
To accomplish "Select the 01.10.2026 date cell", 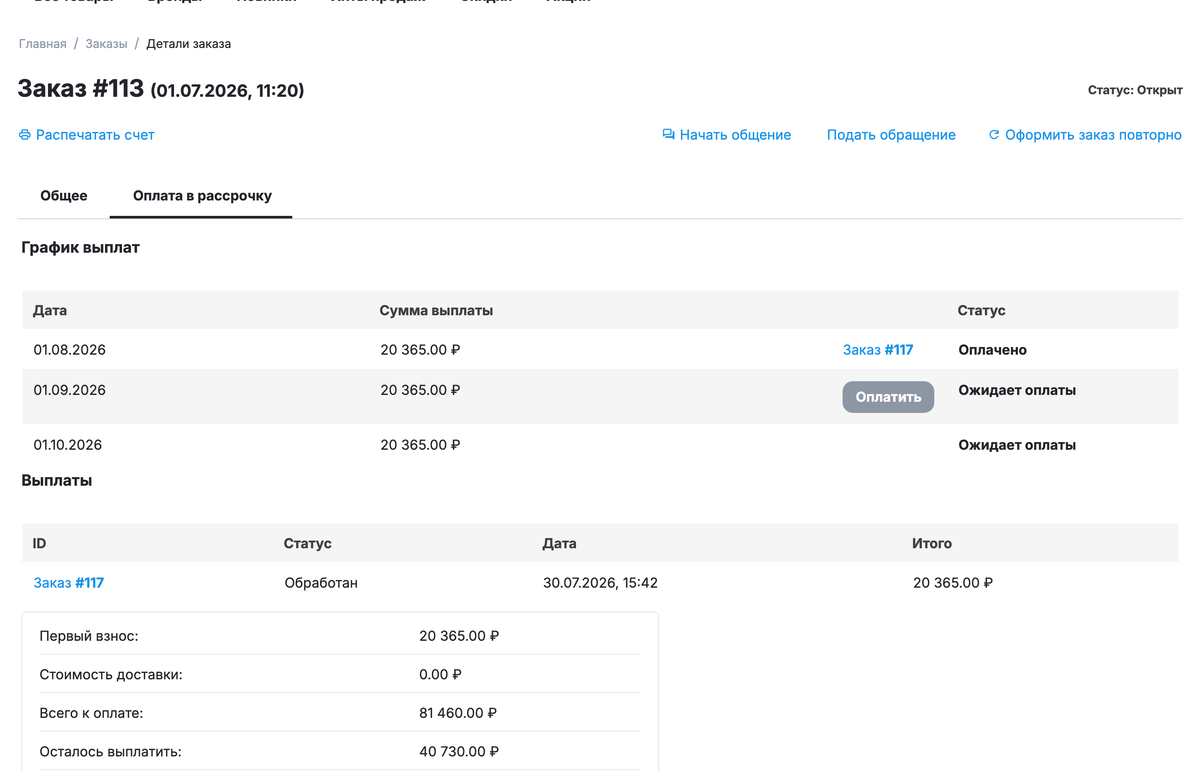I will coord(69,445).
